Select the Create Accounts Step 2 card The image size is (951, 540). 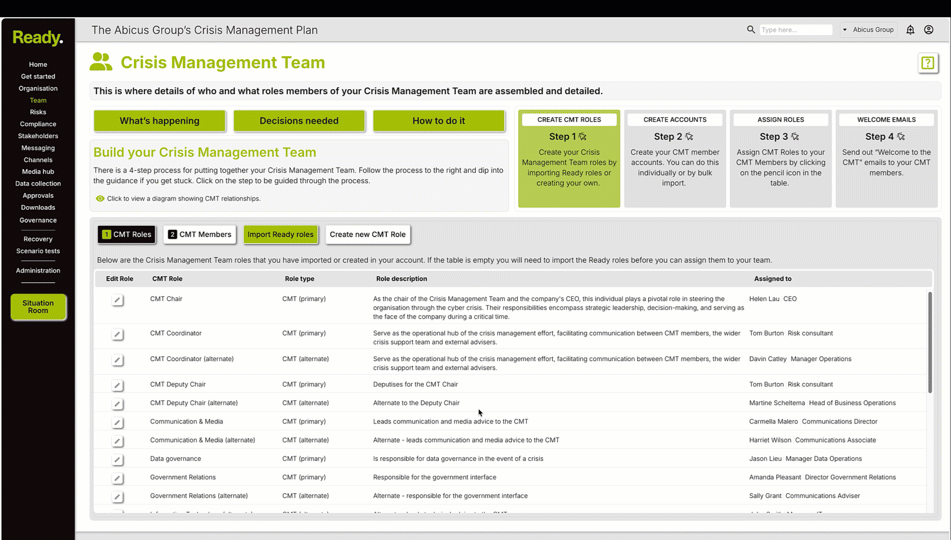[x=674, y=159]
